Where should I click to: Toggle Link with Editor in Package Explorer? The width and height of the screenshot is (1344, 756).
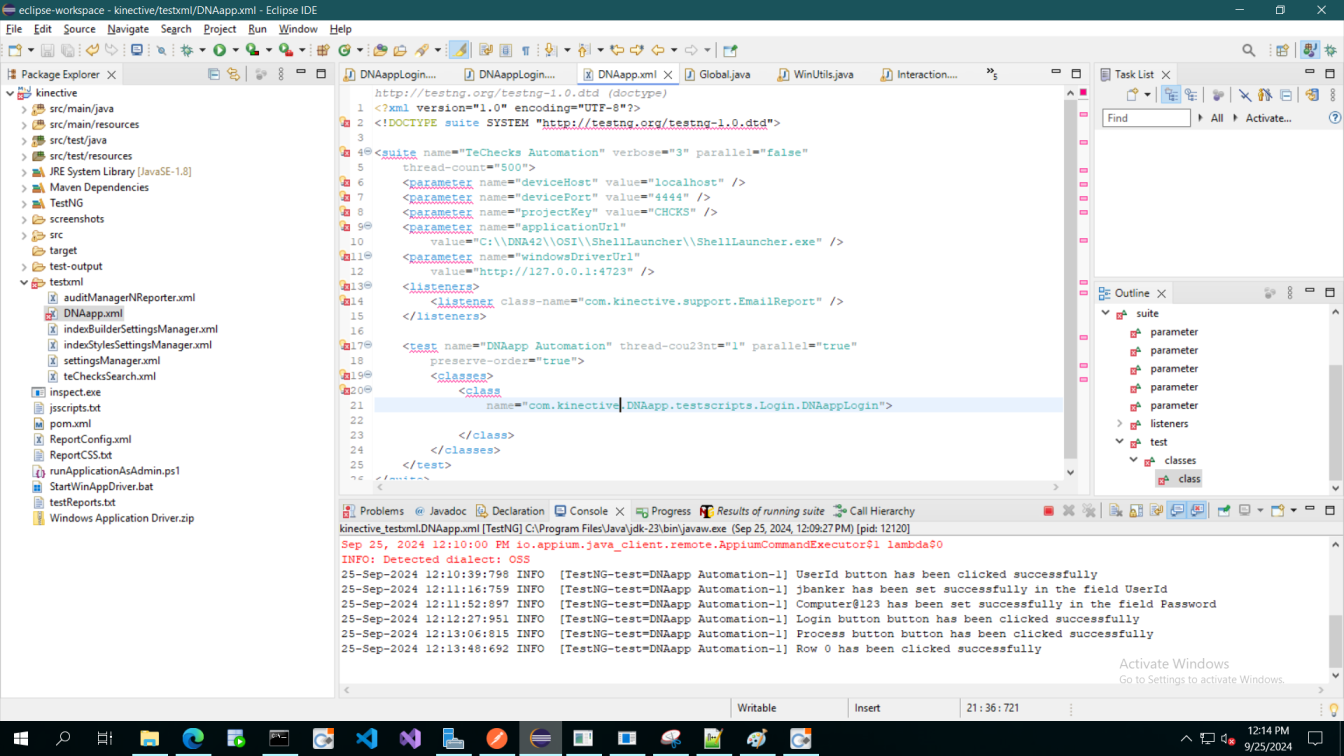pos(233,74)
